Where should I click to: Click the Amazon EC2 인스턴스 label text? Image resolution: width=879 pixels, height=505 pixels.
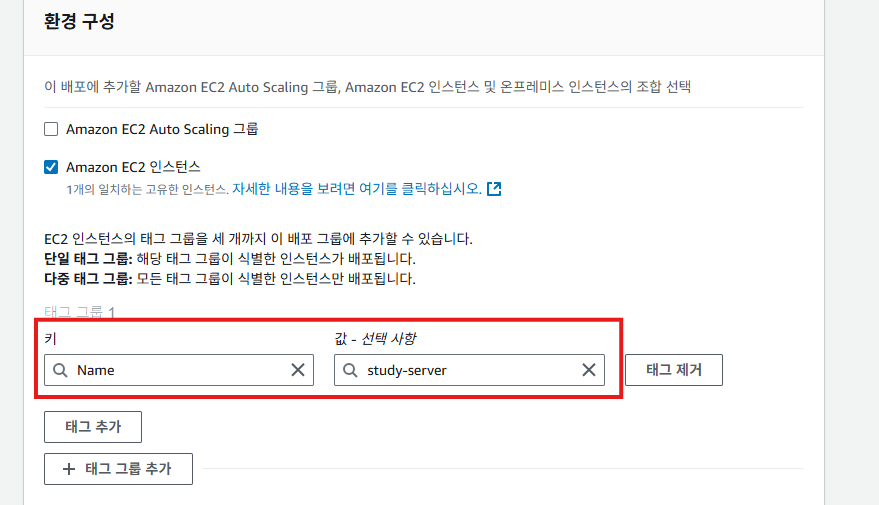(x=134, y=167)
